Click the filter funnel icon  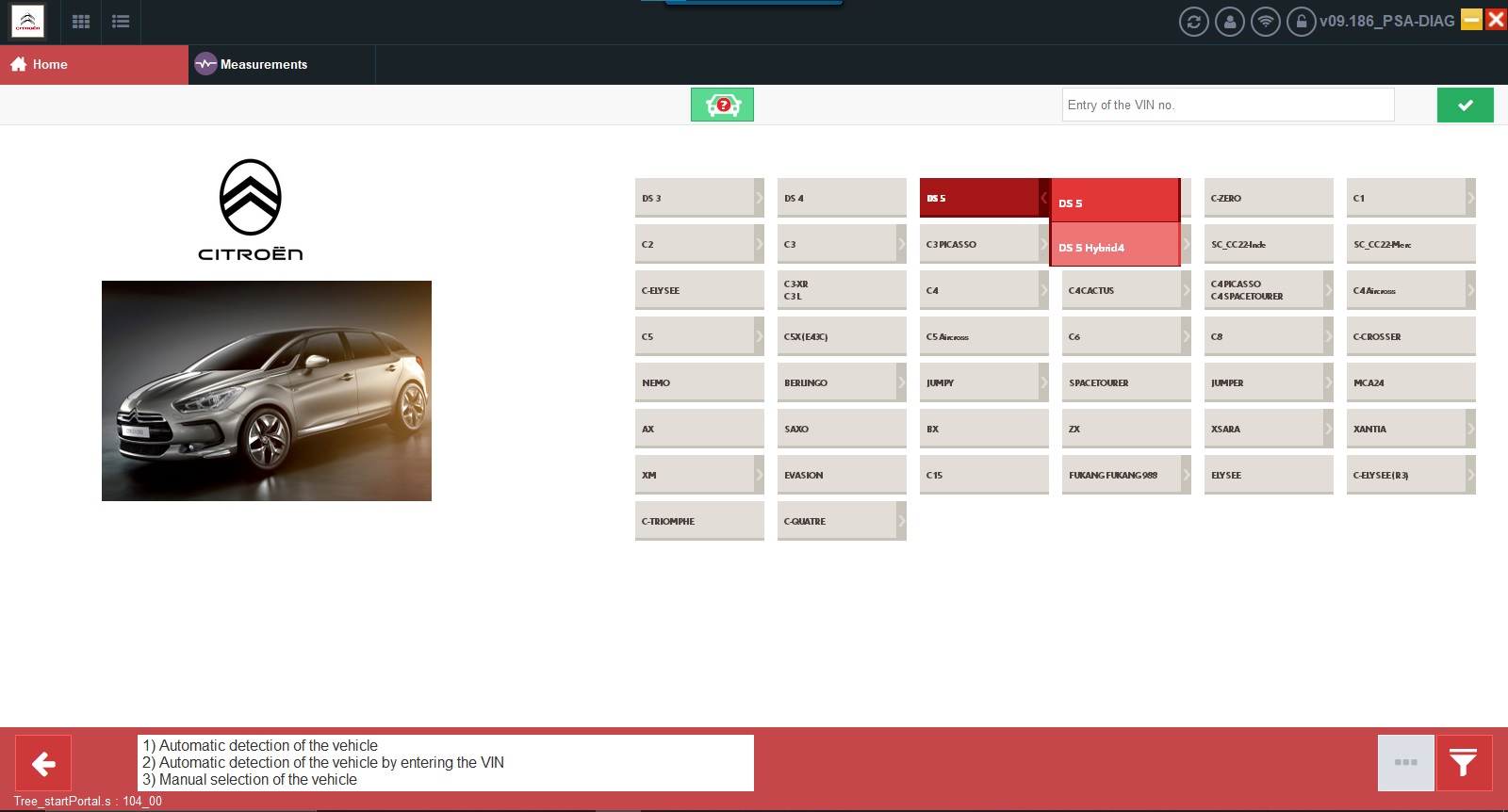point(1464,763)
